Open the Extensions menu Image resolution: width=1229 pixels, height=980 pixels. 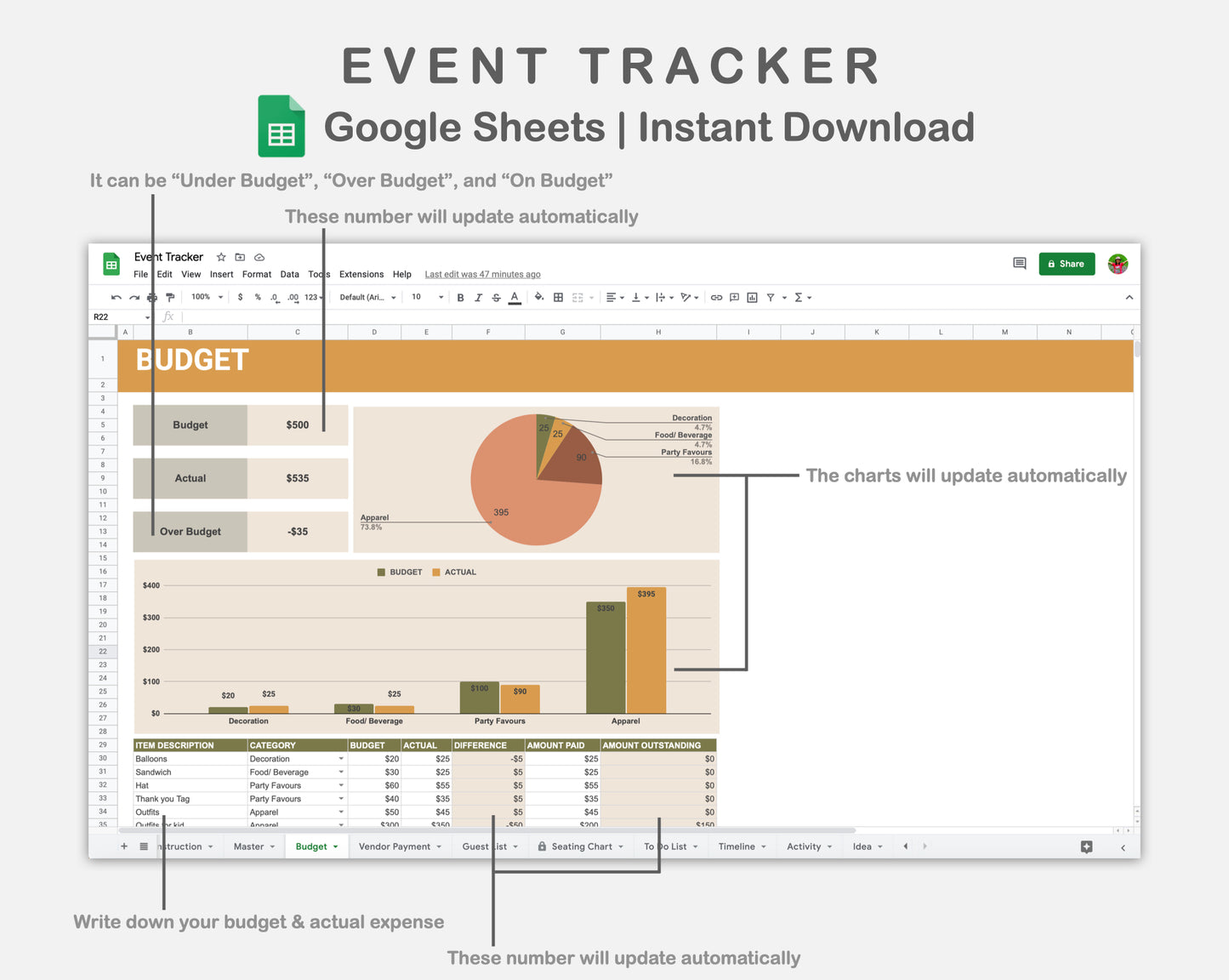[x=361, y=274]
